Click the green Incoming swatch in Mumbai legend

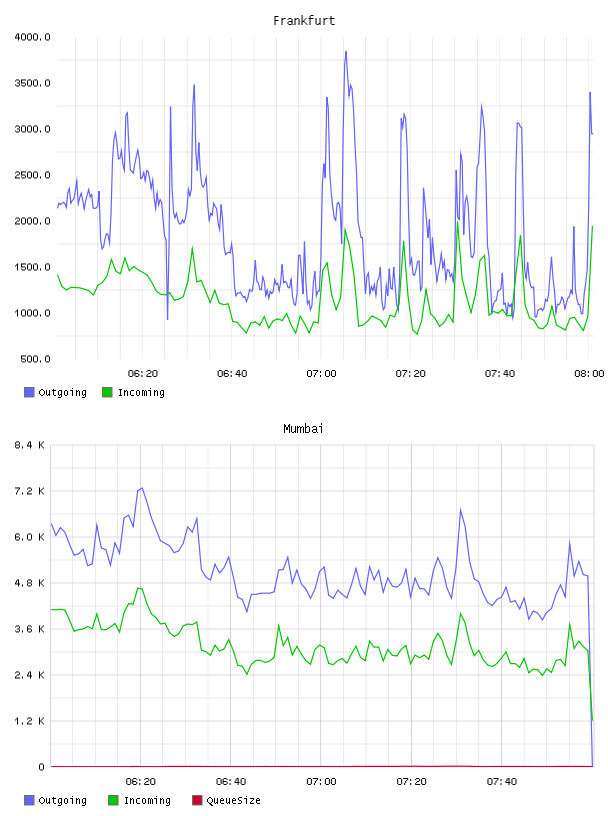[113, 800]
